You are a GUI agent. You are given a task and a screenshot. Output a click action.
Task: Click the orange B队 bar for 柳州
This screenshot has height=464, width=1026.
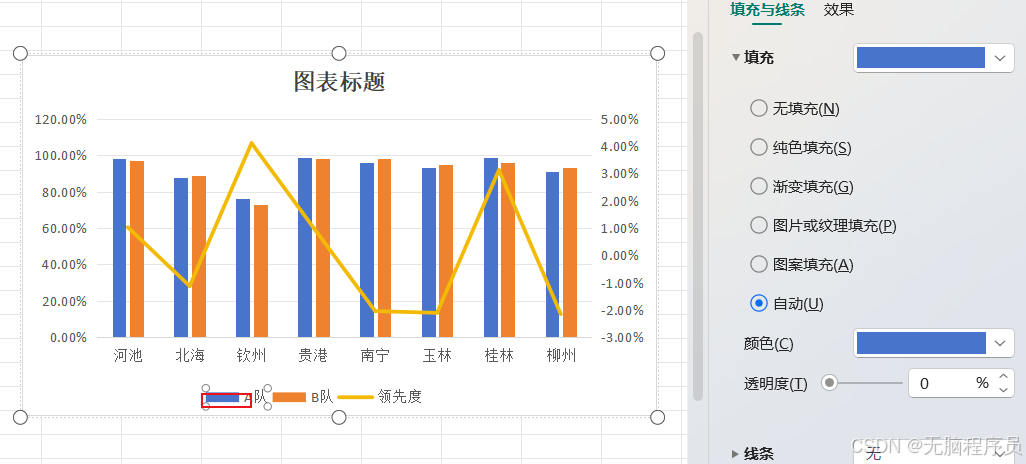pos(570,253)
